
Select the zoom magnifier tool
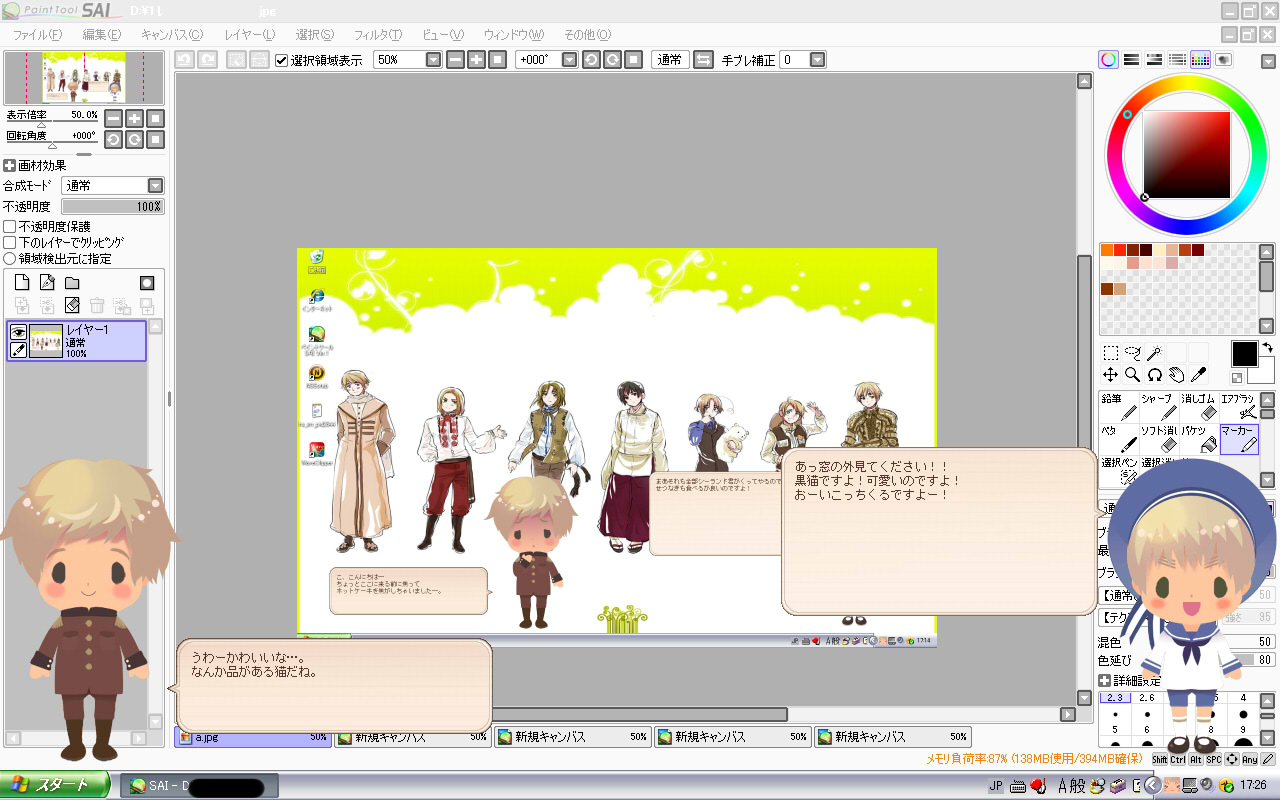1132,375
